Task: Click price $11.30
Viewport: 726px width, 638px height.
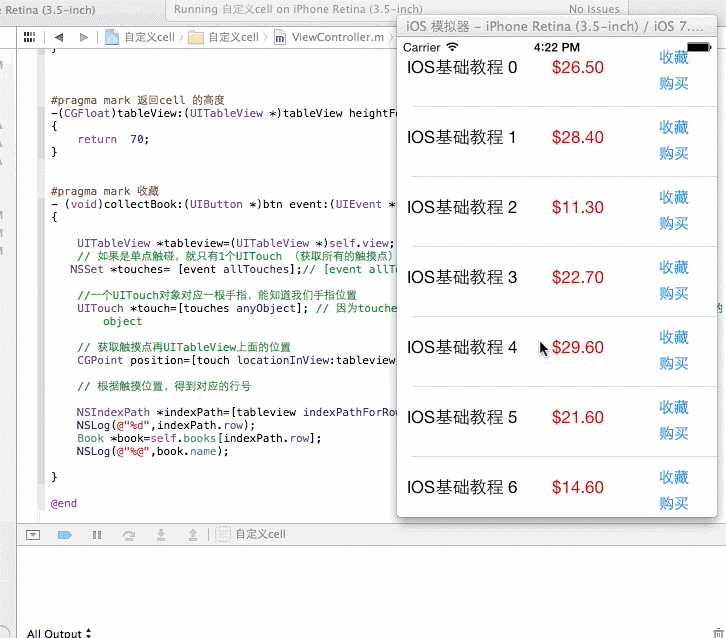Action: coord(577,207)
